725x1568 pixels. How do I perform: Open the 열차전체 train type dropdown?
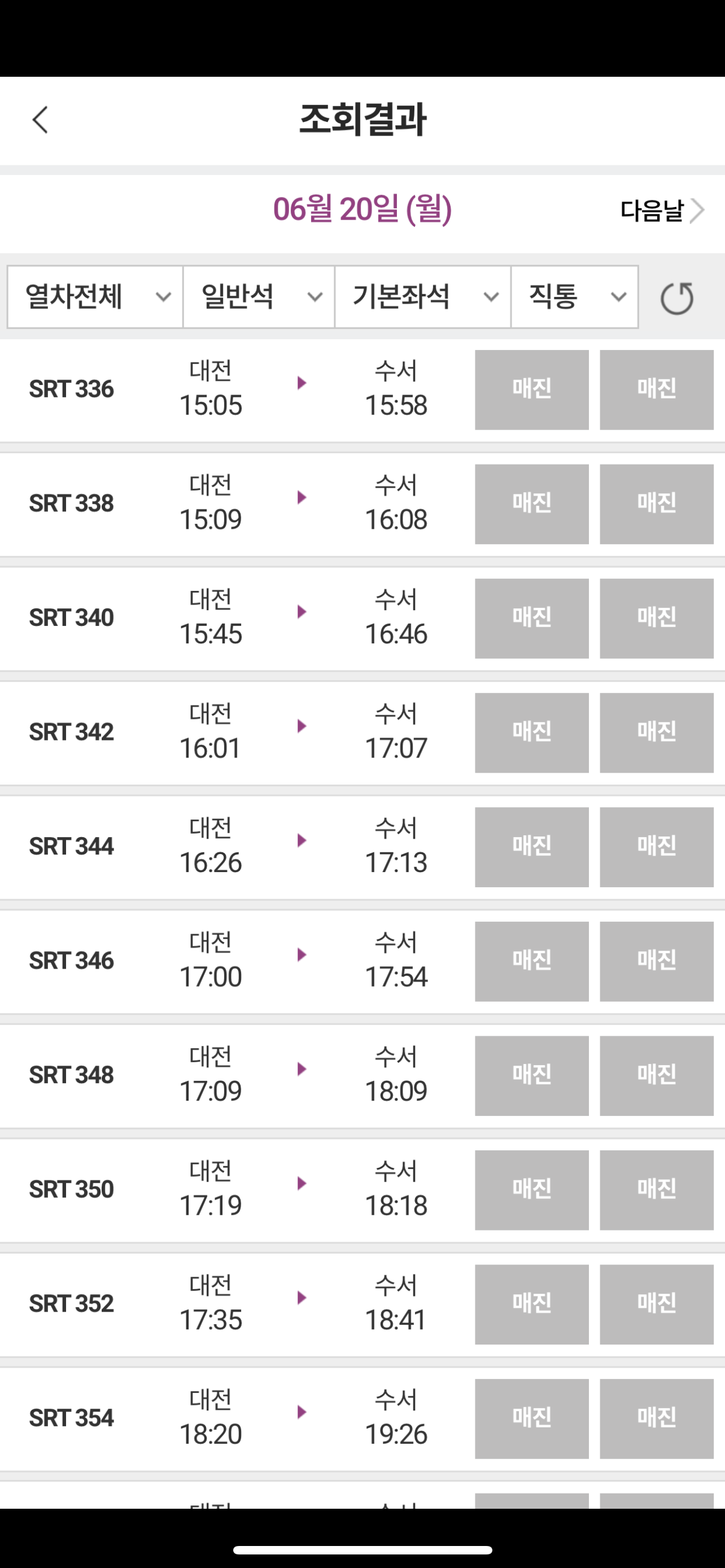[x=95, y=297]
